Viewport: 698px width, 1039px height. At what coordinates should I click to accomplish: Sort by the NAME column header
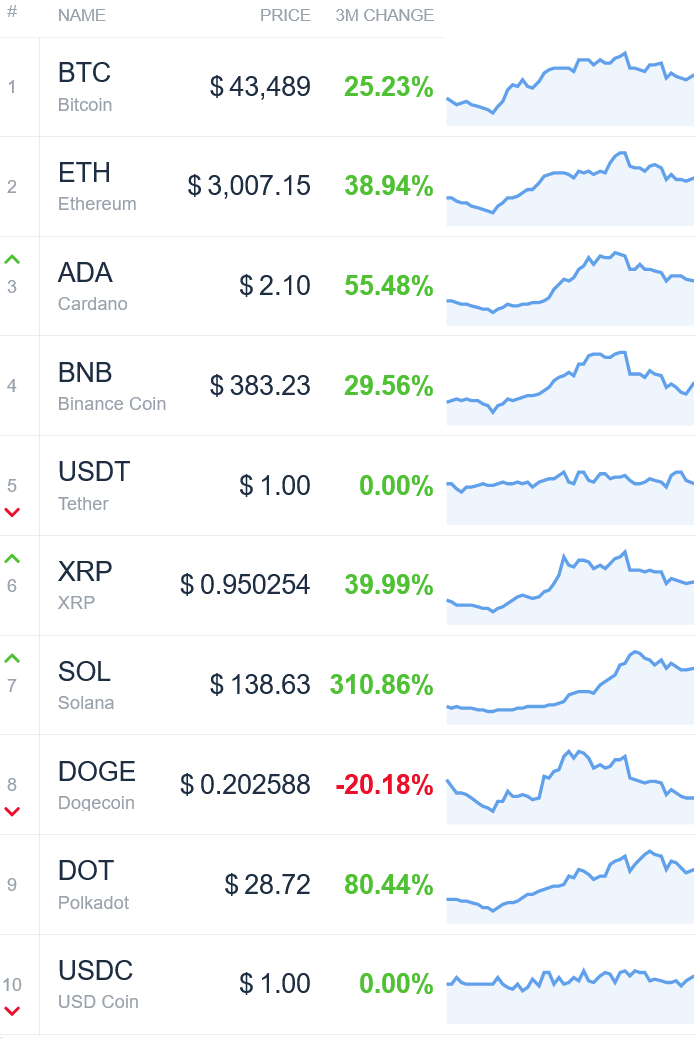[82, 15]
